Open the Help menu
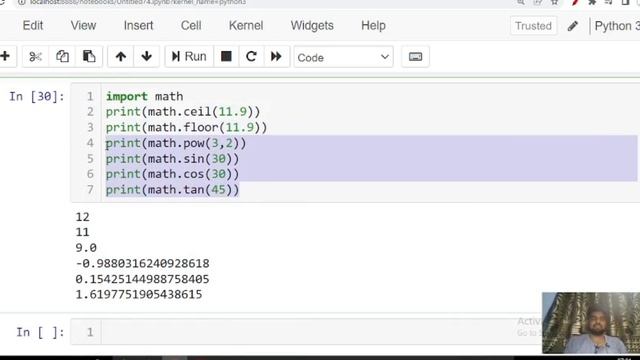640x360 pixels. point(373,26)
